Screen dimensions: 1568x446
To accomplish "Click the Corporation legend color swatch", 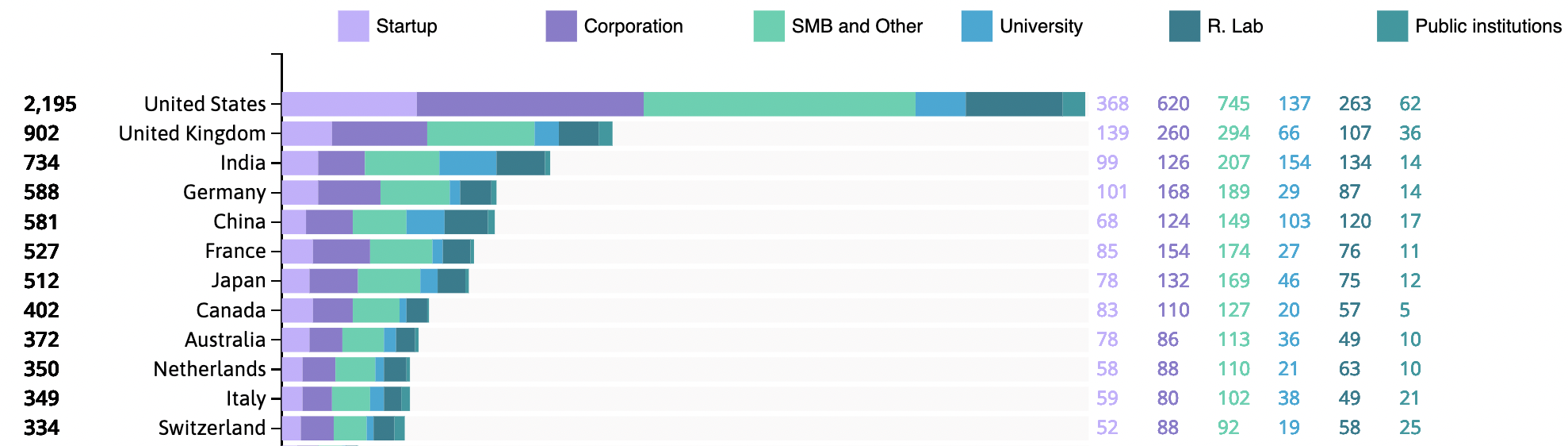I will coord(561,26).
